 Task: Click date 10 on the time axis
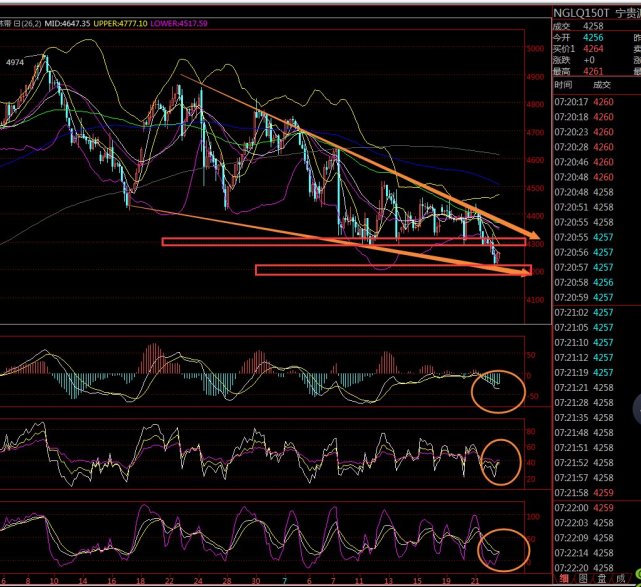click(54, 580)
